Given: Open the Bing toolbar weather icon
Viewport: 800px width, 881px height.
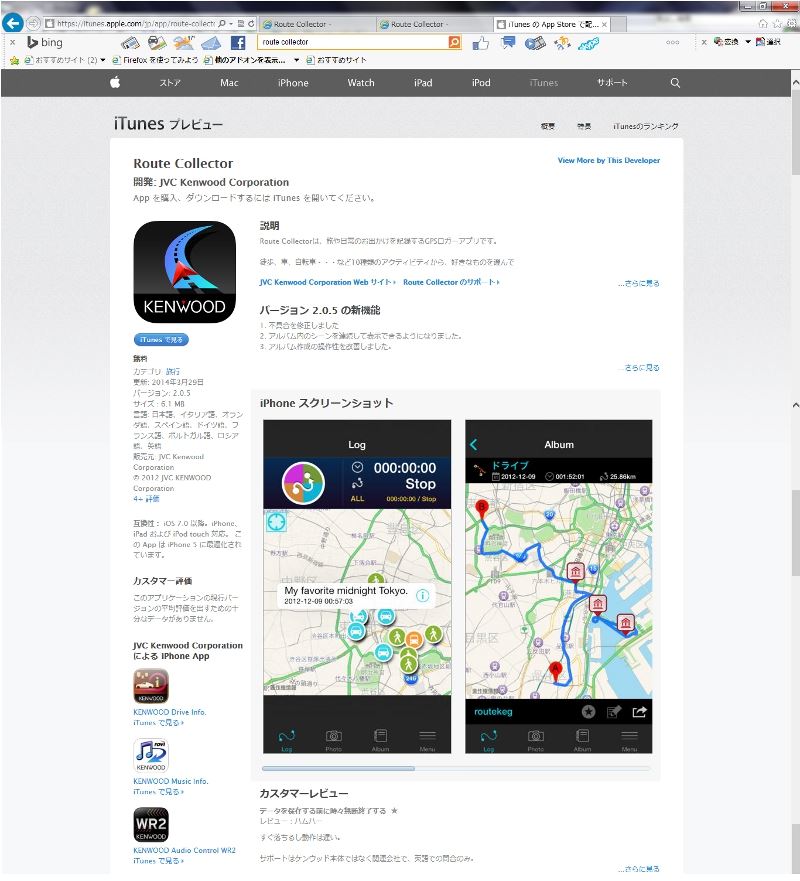Looking at the screenshot, I should coord(184,43).
